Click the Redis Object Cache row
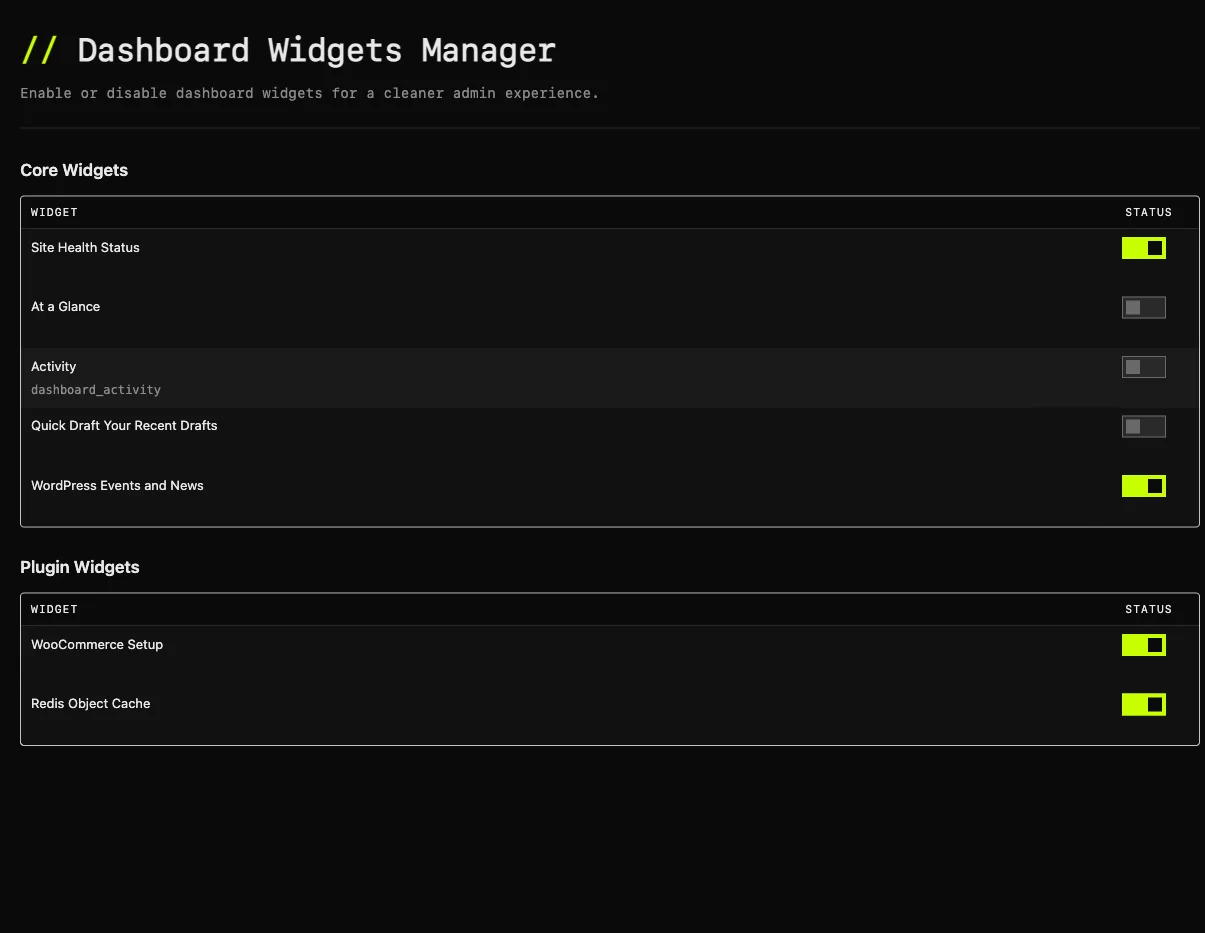 coord(91,703)
